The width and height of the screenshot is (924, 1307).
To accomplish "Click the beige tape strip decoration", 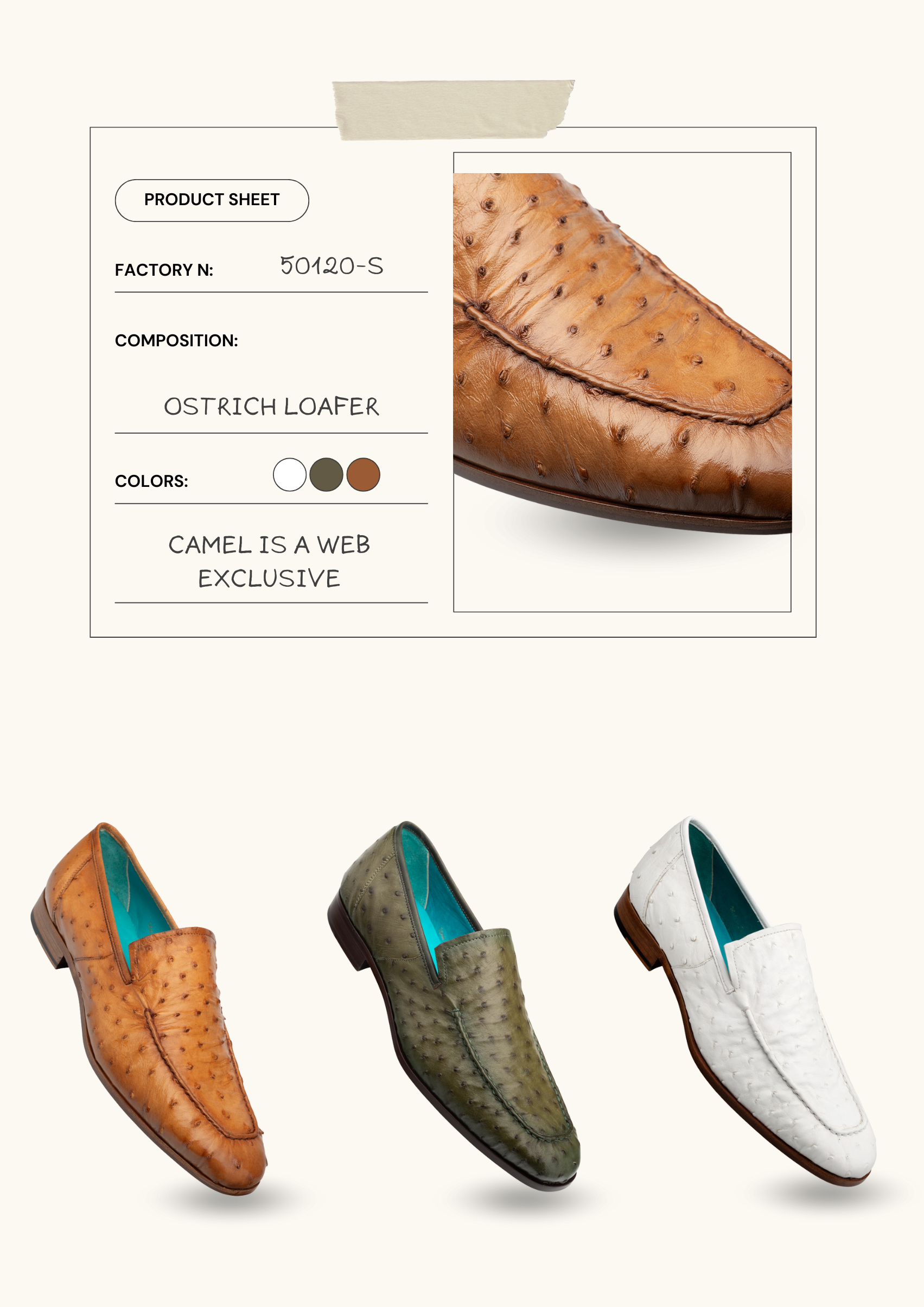I will click(454, 110).
